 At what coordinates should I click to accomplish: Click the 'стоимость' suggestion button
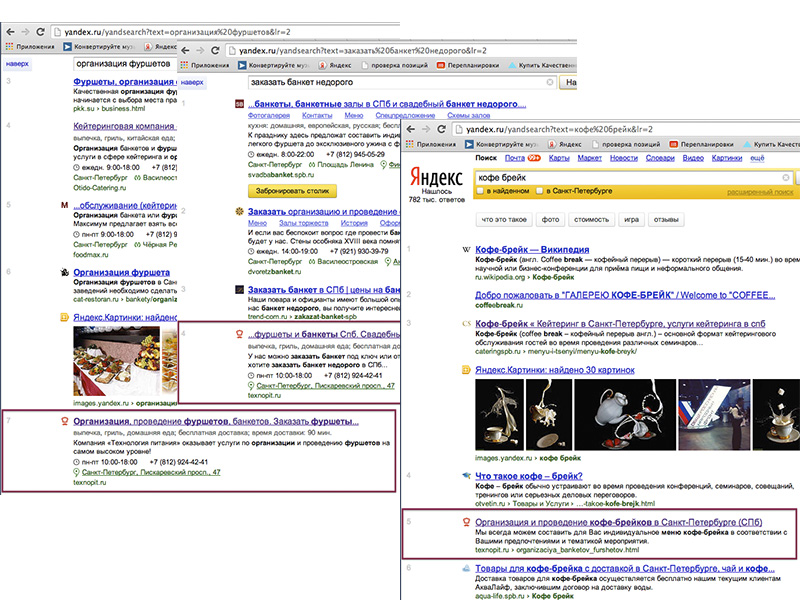592,219
